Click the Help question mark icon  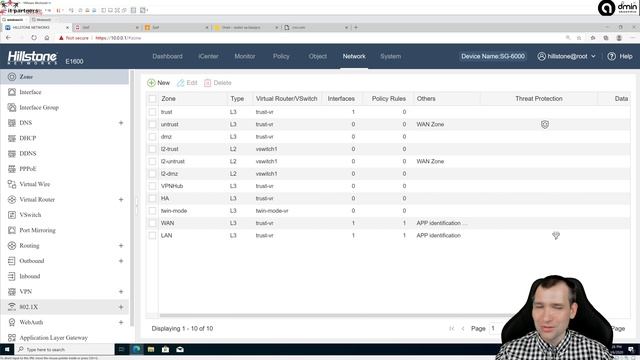pyautogui.click(x=611, y=56)
